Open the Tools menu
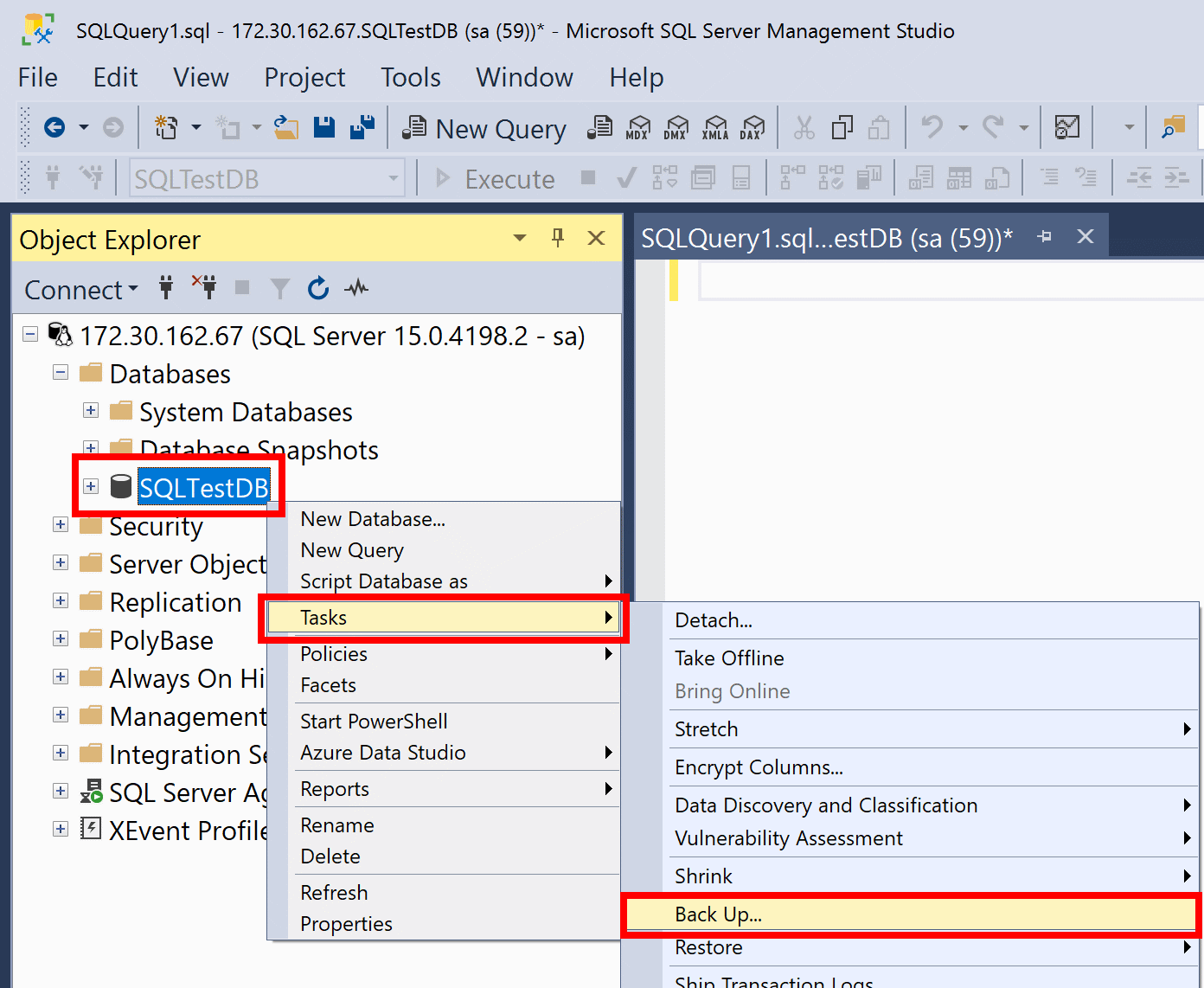This screenshot has width=1204, height=988. tap(410, 77)
